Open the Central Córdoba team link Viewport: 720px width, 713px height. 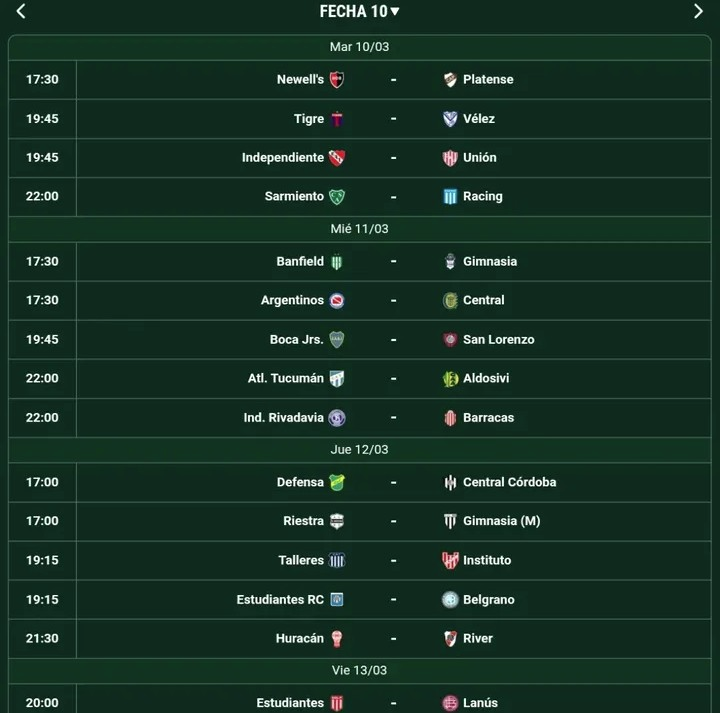[509, 483]
